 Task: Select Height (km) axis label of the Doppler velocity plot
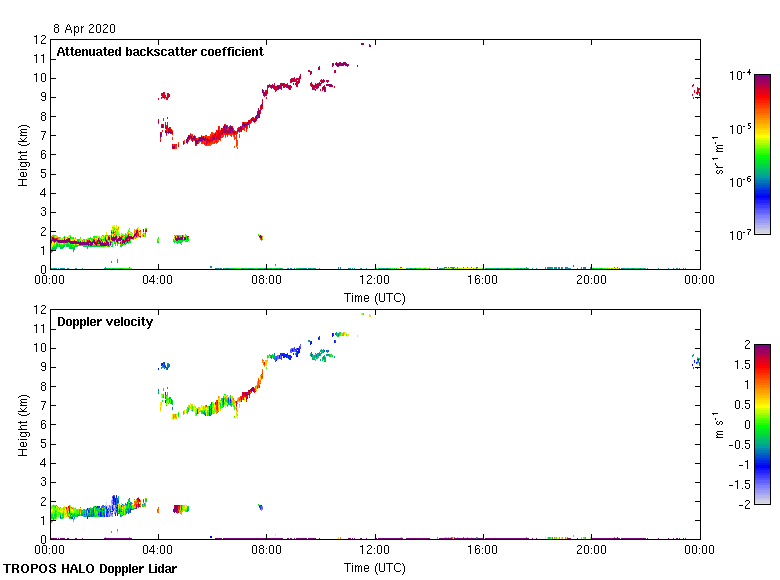tap(22, 424)
